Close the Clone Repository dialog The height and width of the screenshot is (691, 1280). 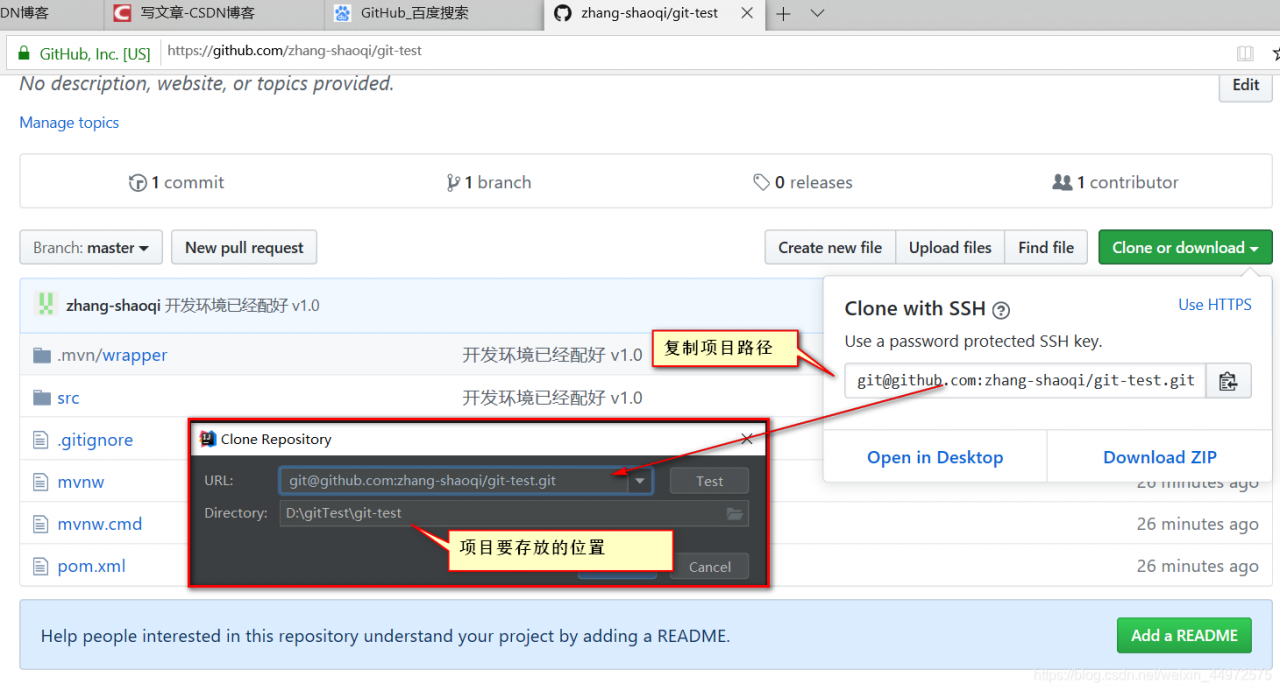point(747,439)
